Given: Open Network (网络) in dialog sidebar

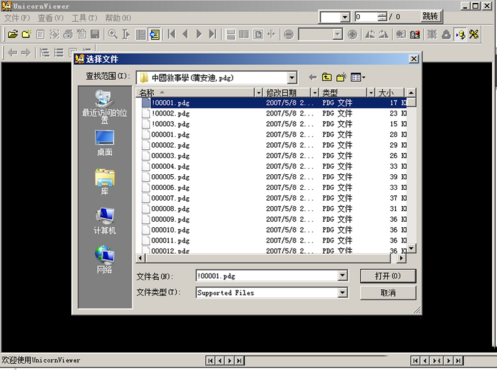Looking at the screenshot, I should pyautogui.click(x=105, y=260).
